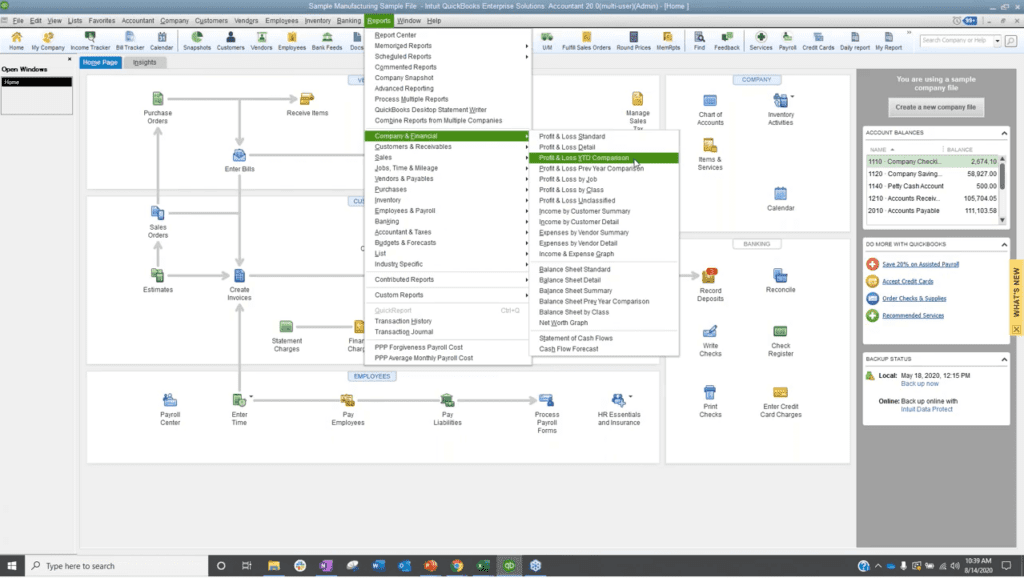Viewport: 1024px width, 578px height.
Task: Expand Vendors & Payables submenu
Action: point(447,178)
